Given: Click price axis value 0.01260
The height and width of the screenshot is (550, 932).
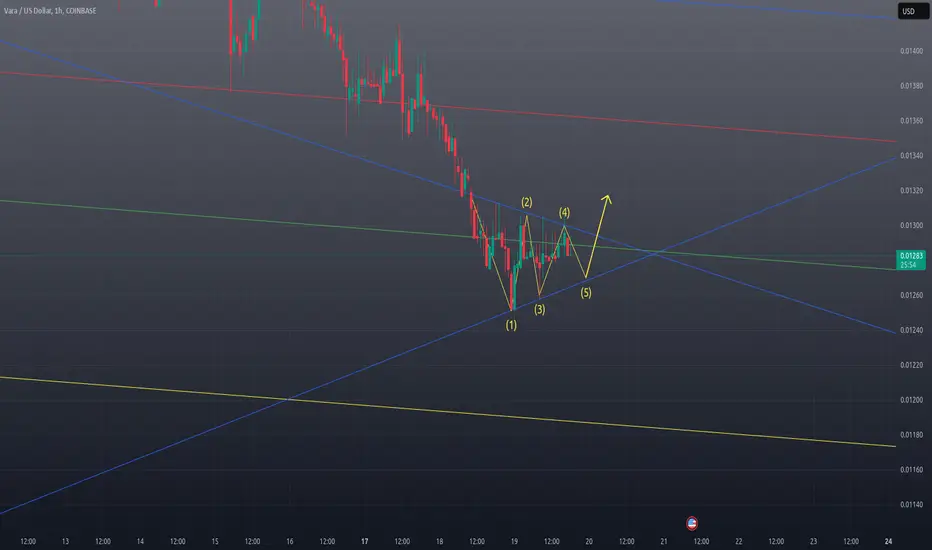Looking at the screenshot, I should (x=911, y=296).
